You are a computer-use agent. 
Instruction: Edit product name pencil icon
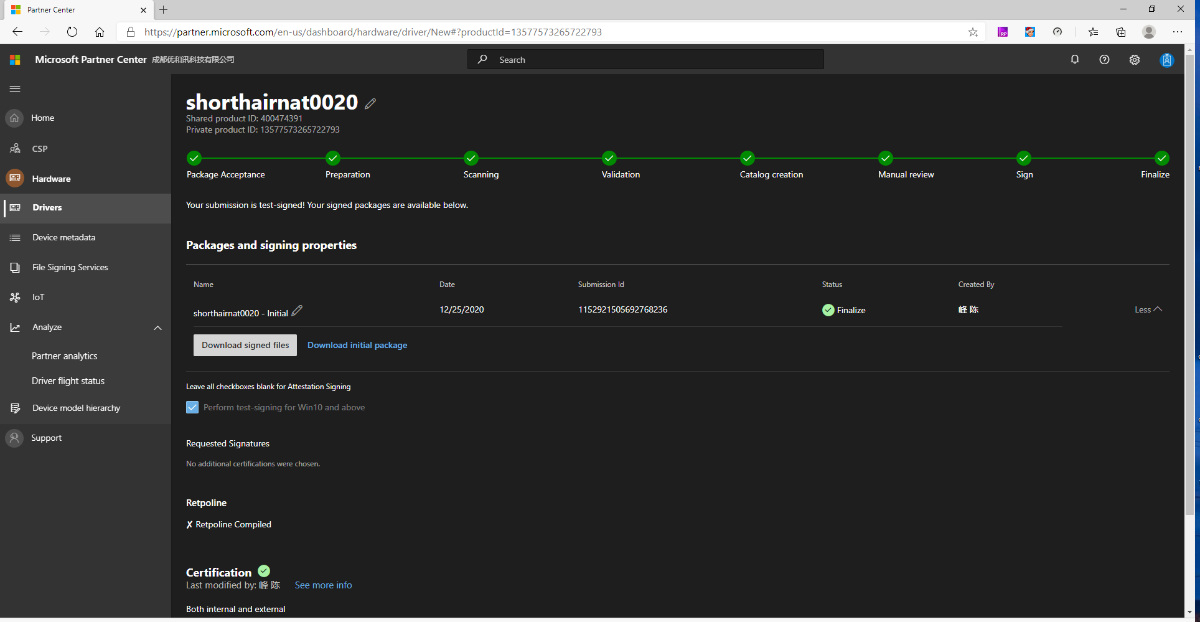(x=371, y=103)
